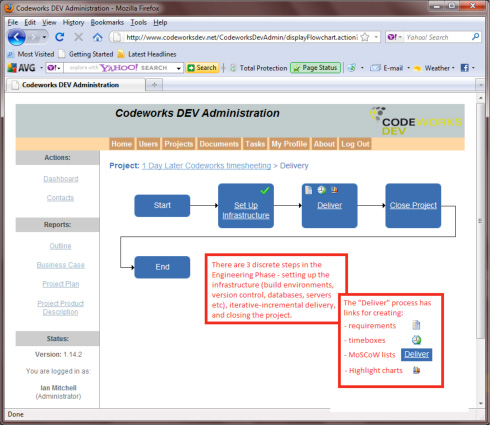Click the AVG logo in toolbar

[22, 68]
